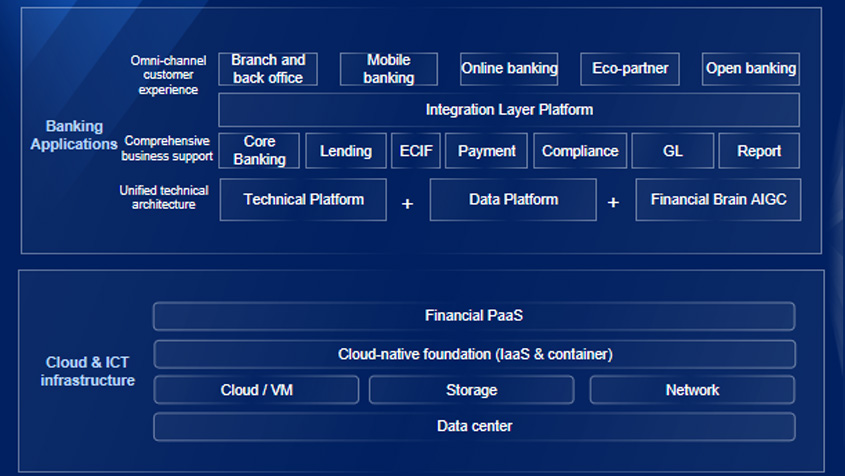Click the Technical Platform block
Screen dimensions: 845x476
[304, 200]
